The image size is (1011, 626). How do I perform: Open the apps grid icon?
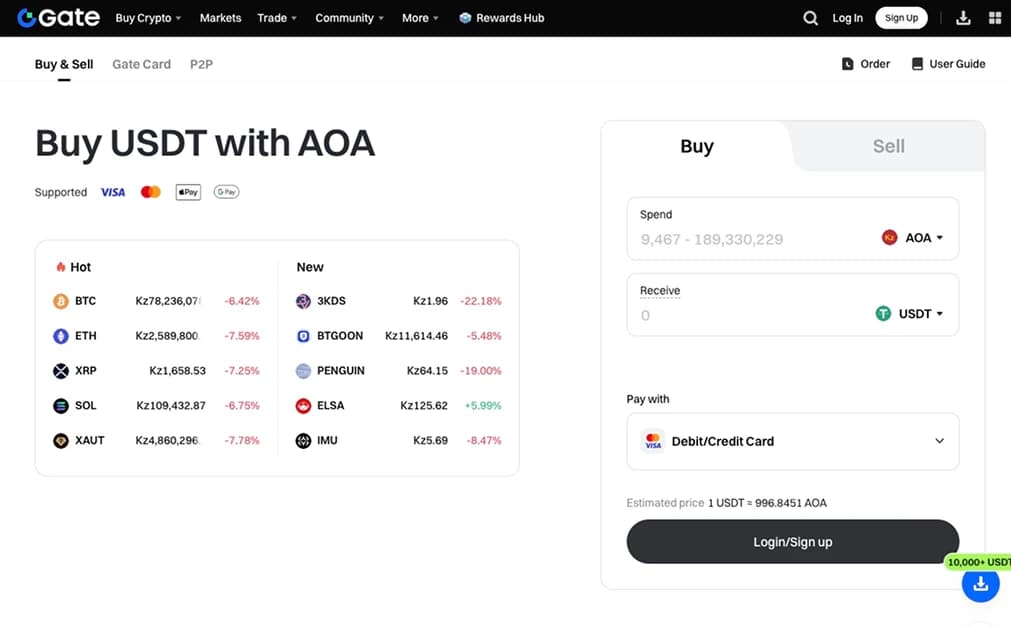click(995, 18)
